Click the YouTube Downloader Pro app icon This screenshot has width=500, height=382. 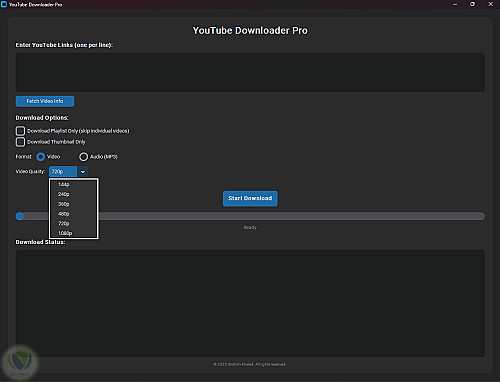tap(4, 4)
